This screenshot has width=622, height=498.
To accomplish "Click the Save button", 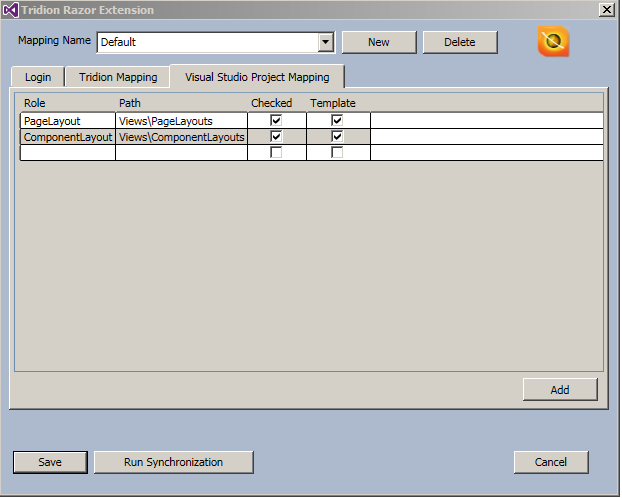I will (50, 462).
